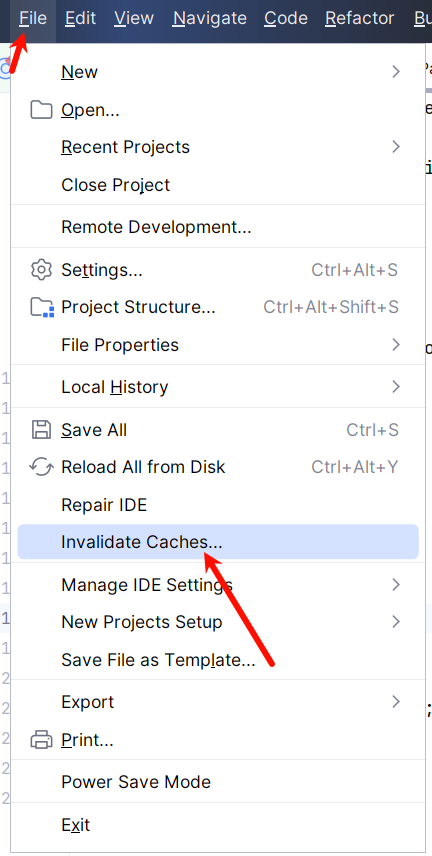The height and width of the screenshot is (856, 432).
Task: Expand the Recent Projects submenu chevron
Action: [397, 147]
